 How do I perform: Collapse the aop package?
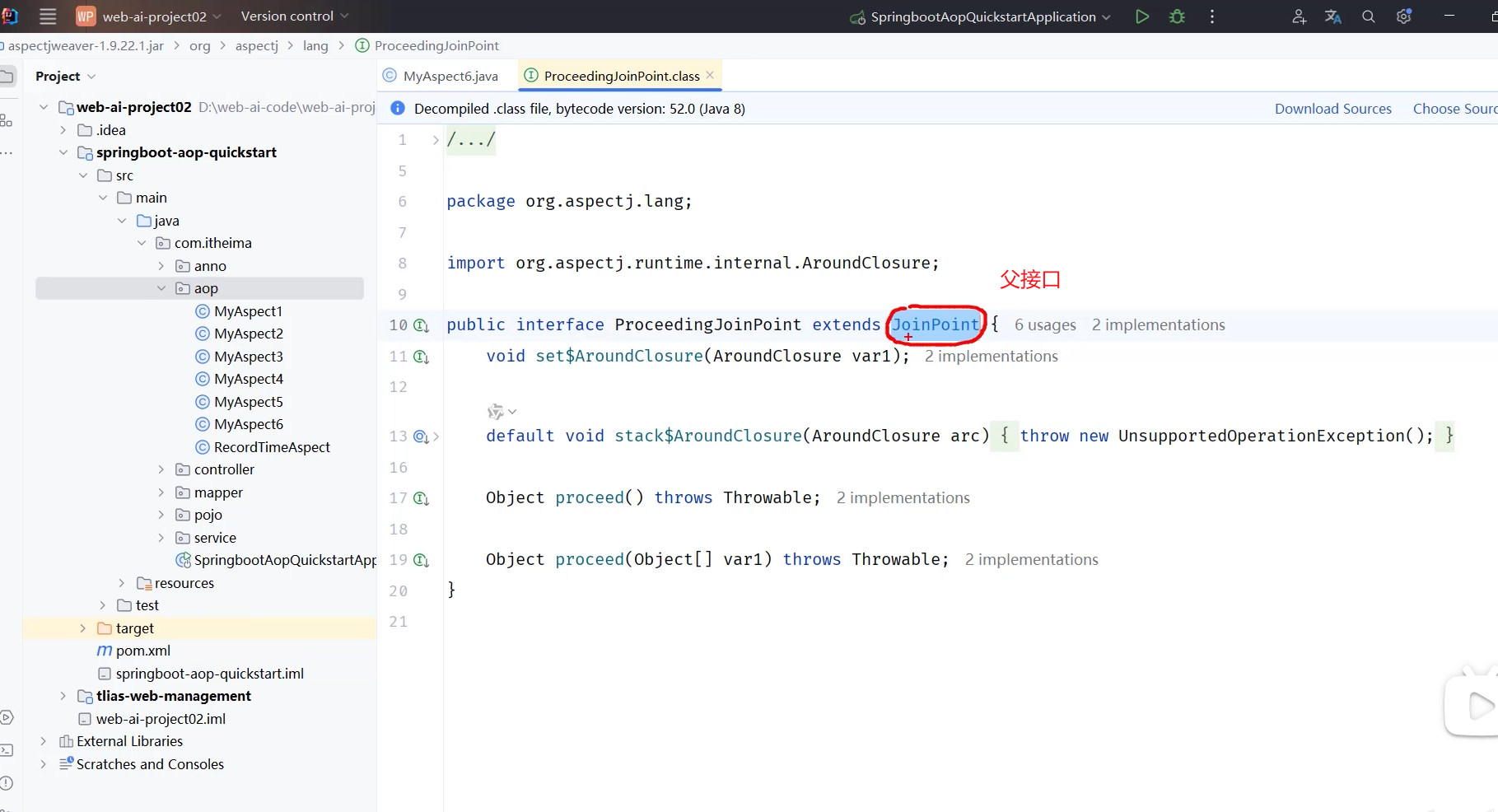pyautogui.click(x=161, y=288)
